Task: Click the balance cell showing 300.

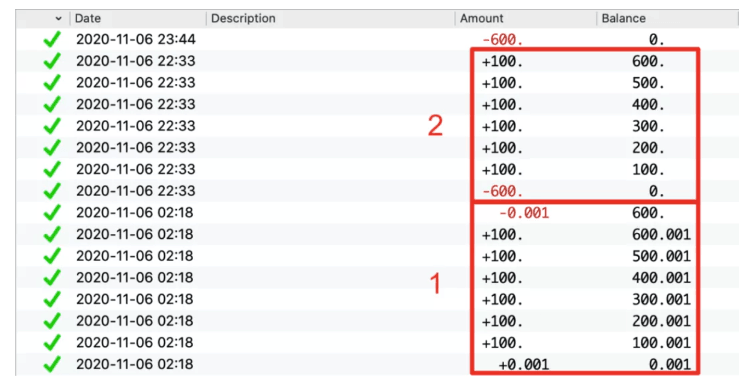Action: (x=648, y=126)
